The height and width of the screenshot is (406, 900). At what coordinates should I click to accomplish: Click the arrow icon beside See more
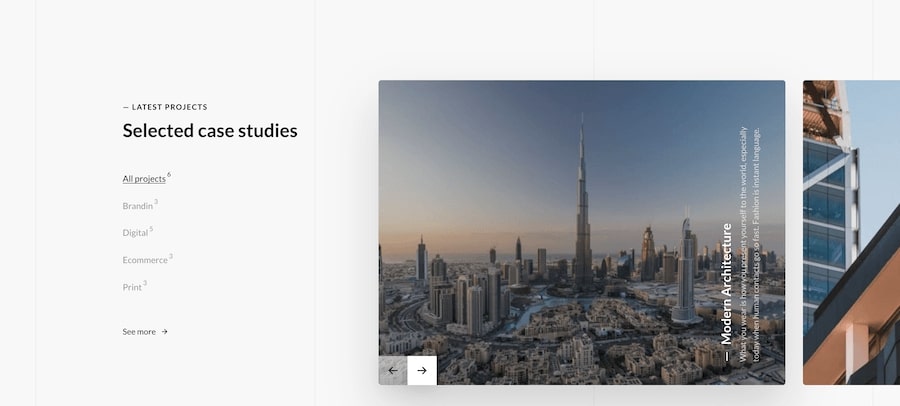(165, 332)
